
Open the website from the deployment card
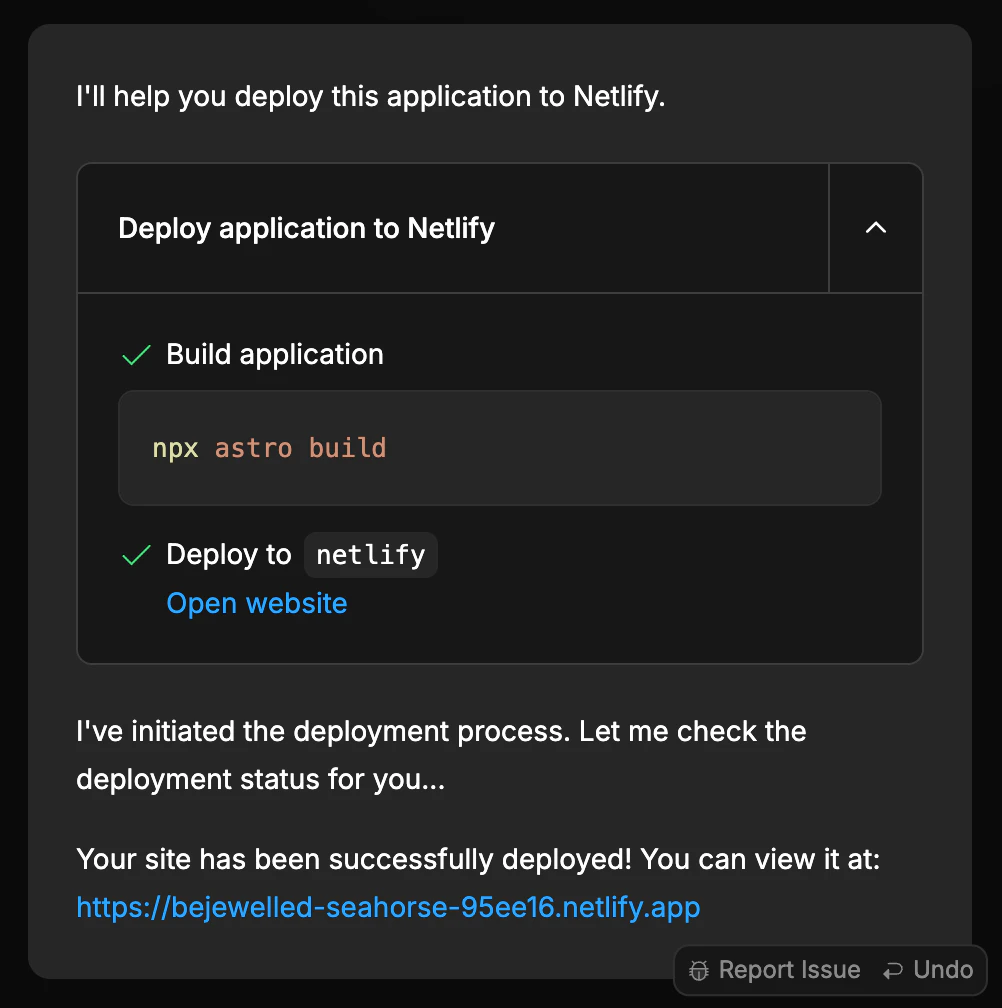coord(256,603)
